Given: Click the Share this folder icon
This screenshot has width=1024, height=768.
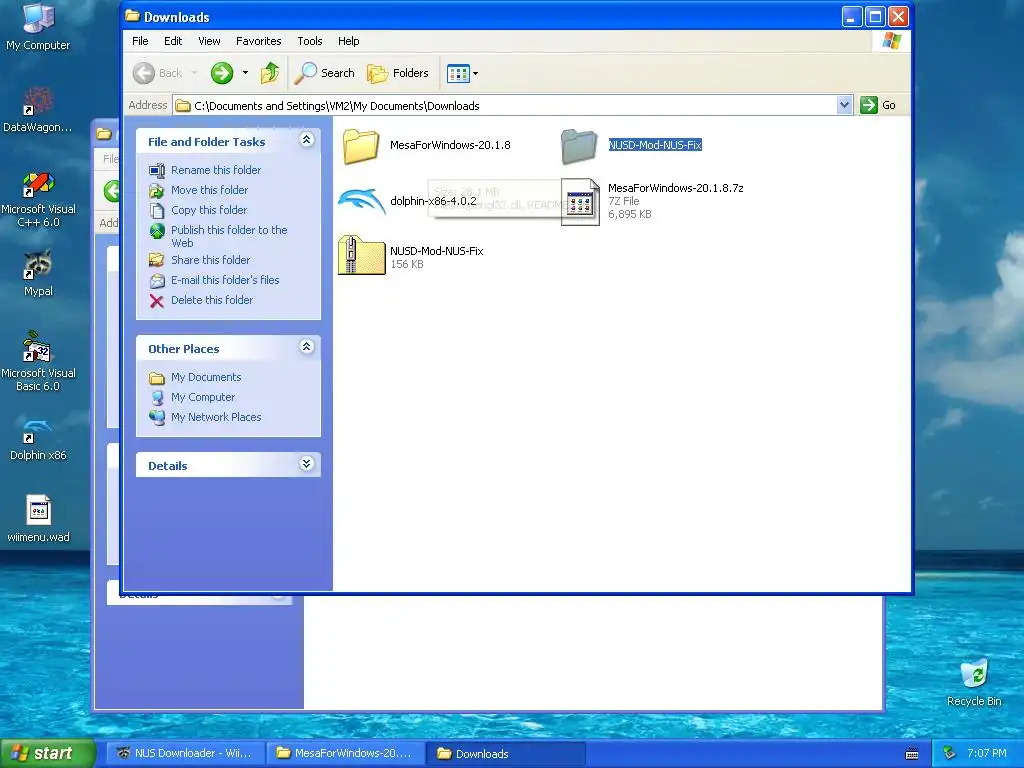Looking at the screenshot, I should (157, 261).
